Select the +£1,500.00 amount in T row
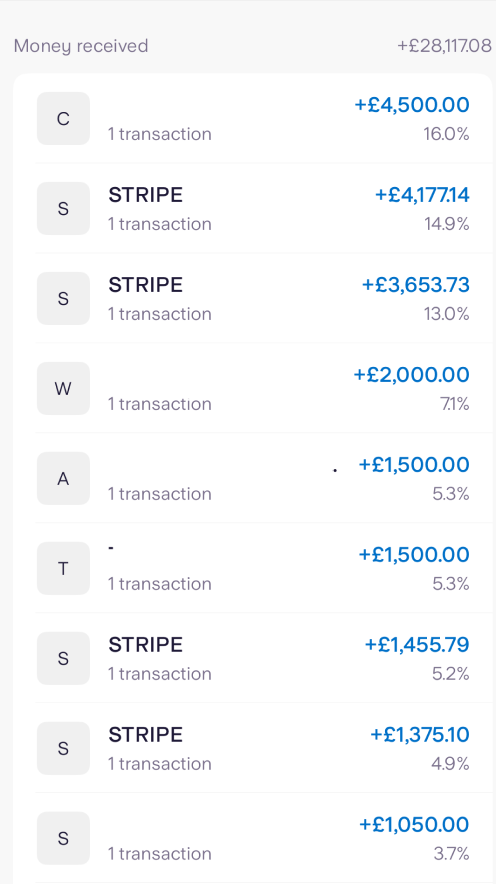The height and width of the screenshot is (884, 496). tap(414, 554)
